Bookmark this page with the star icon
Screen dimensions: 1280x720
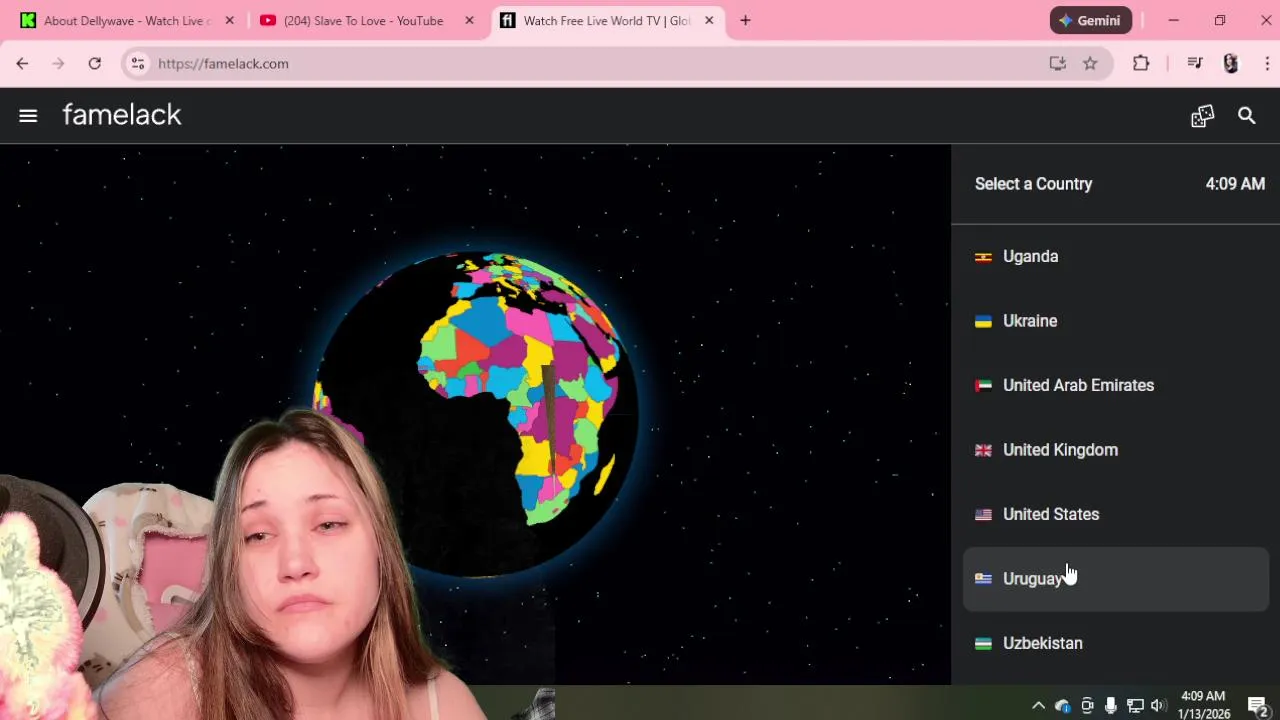click(1090, 63)
